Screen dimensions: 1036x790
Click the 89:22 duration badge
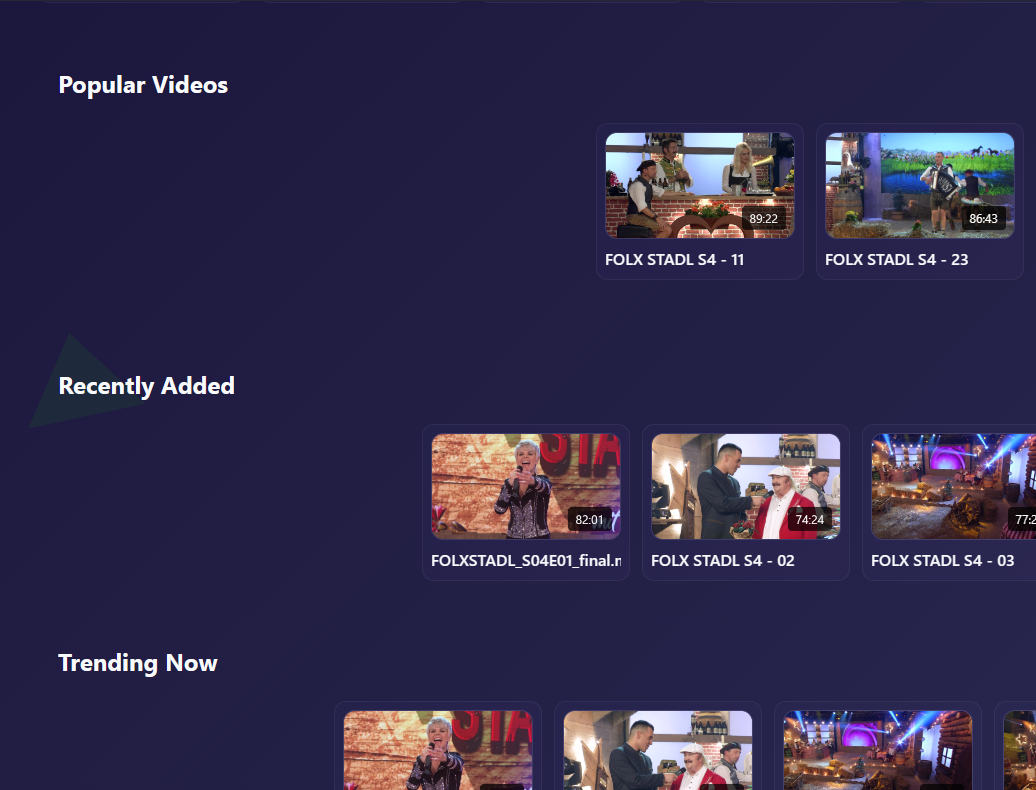pos(764,219)
